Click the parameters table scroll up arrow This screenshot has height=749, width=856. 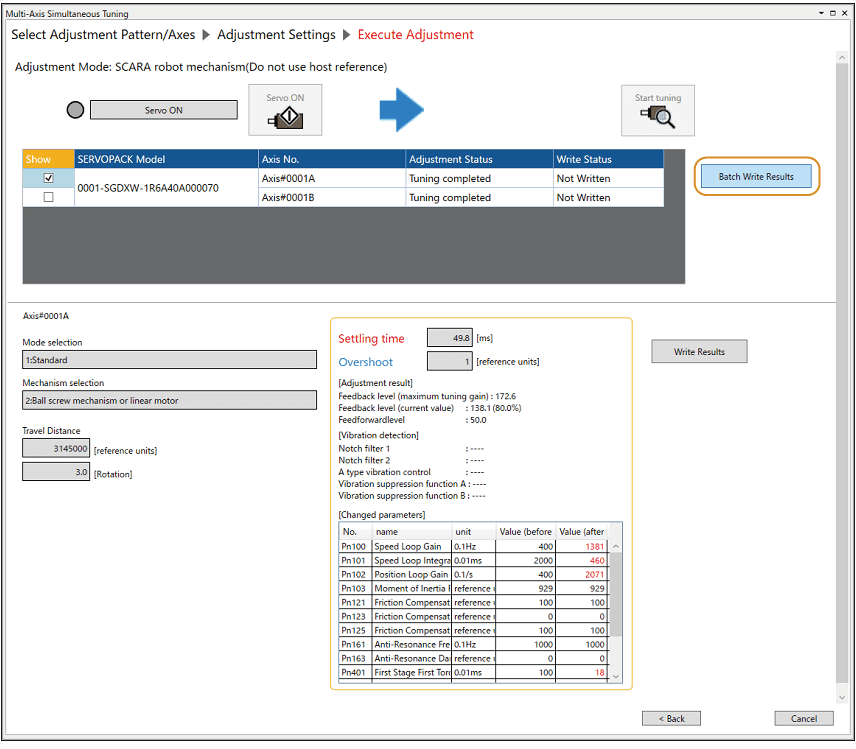[615, 547]
